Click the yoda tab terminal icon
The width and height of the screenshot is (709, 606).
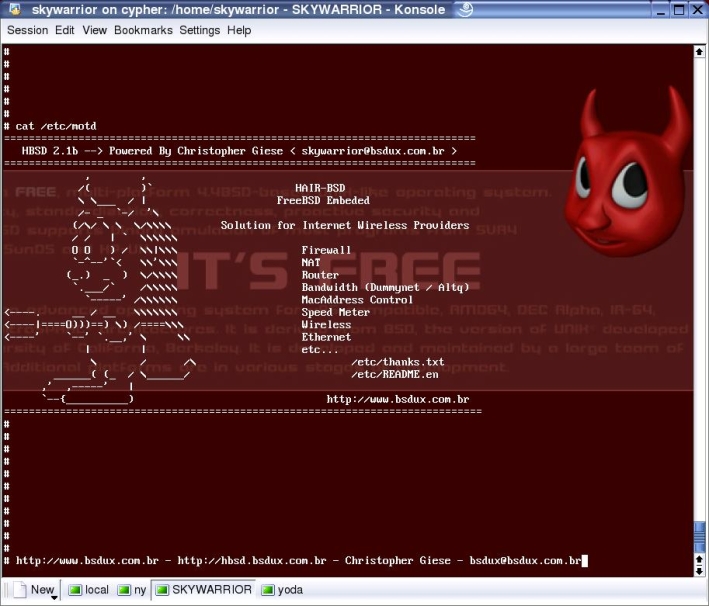[x=269, y=590]
